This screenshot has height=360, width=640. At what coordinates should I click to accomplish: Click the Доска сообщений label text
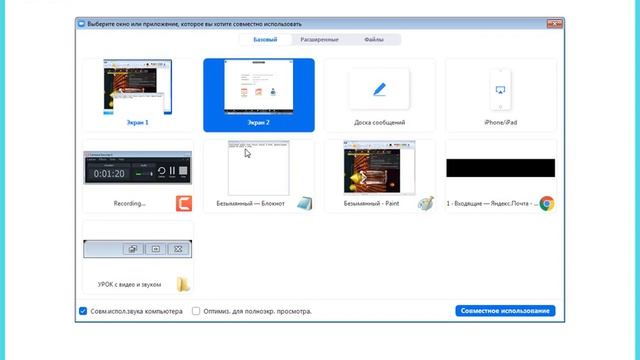click(380, 122)
